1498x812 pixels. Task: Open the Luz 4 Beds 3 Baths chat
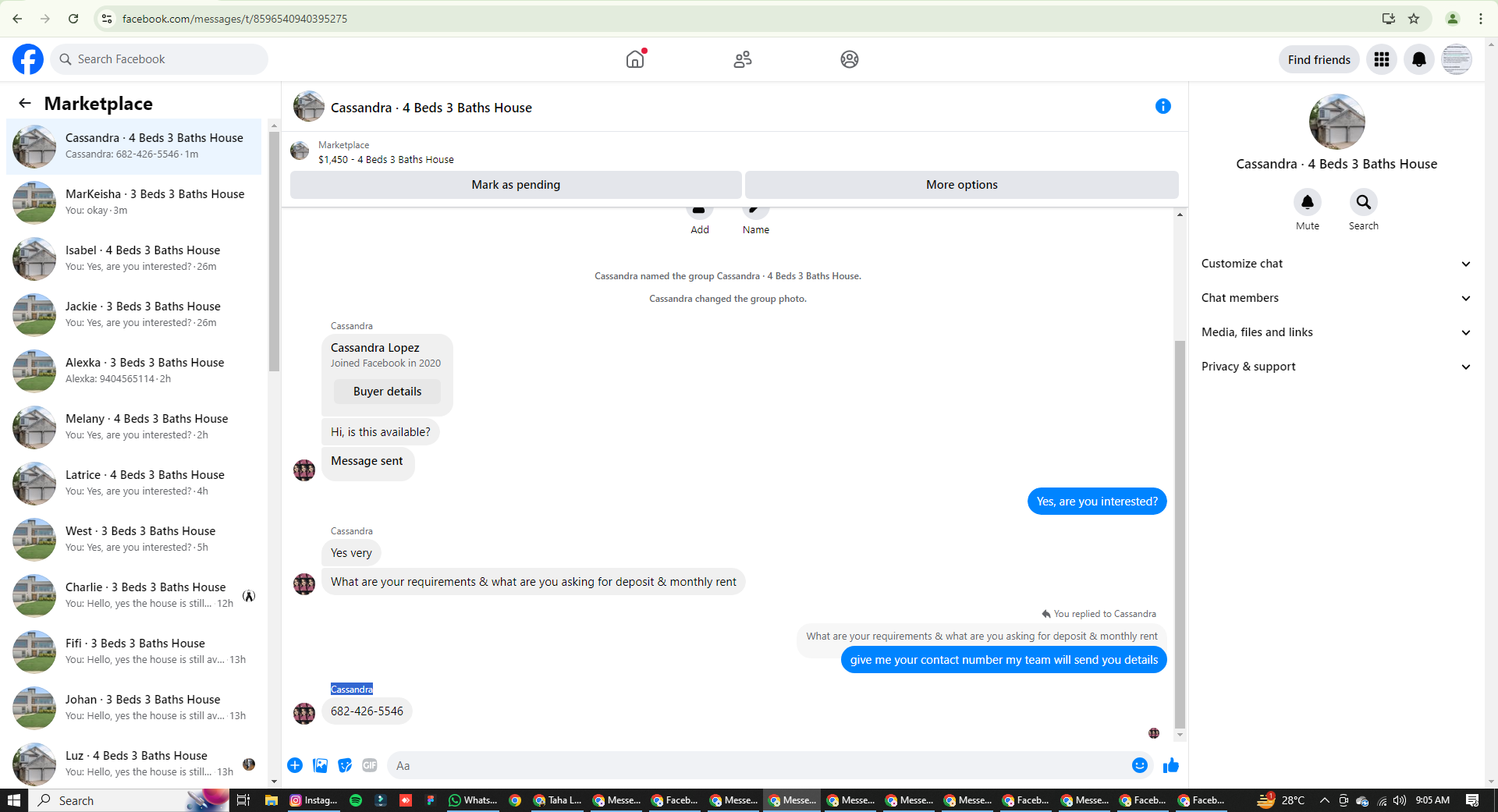134,764
